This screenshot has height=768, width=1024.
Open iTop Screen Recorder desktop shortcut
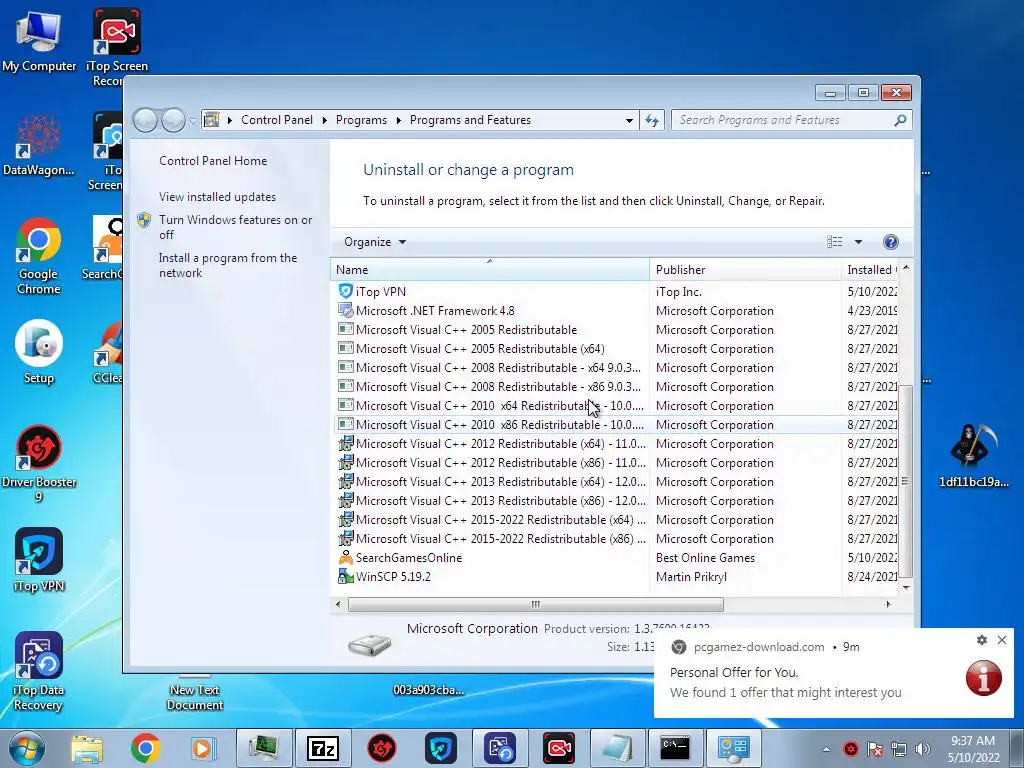116,46
